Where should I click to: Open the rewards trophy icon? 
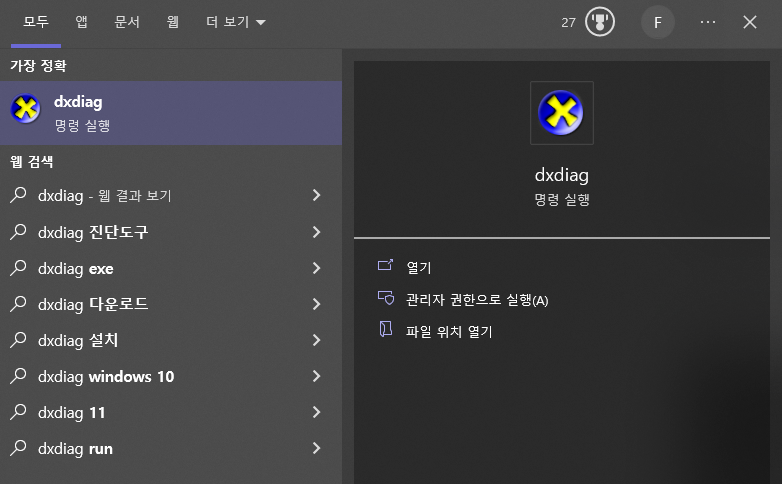(599, 22)
